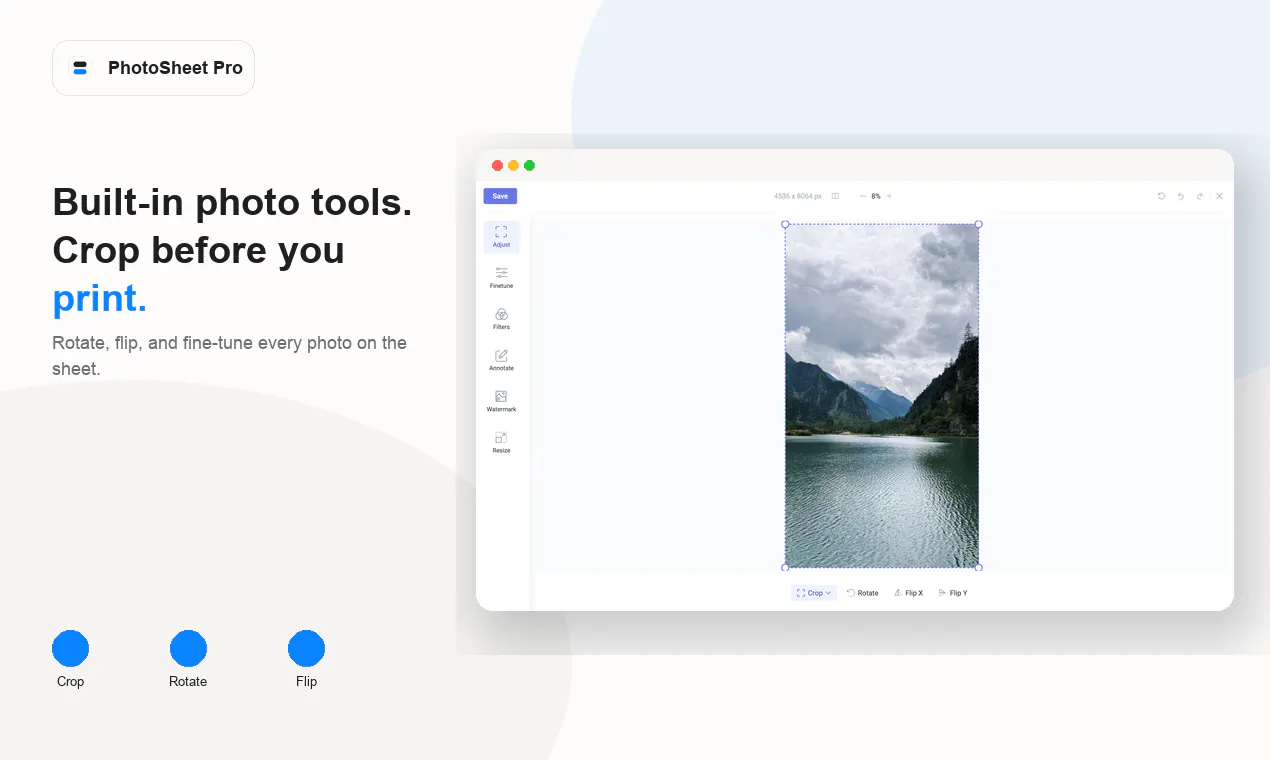Image resolution: width=1270 pixels, height=760 pixels.
Task: Click the lake photo in the crop area
Action: (882, 396)
